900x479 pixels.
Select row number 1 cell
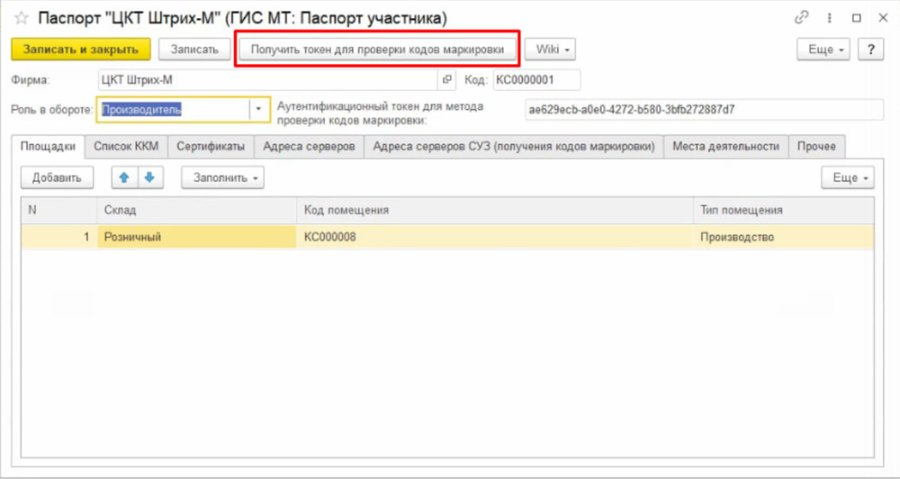click(59, 237)
